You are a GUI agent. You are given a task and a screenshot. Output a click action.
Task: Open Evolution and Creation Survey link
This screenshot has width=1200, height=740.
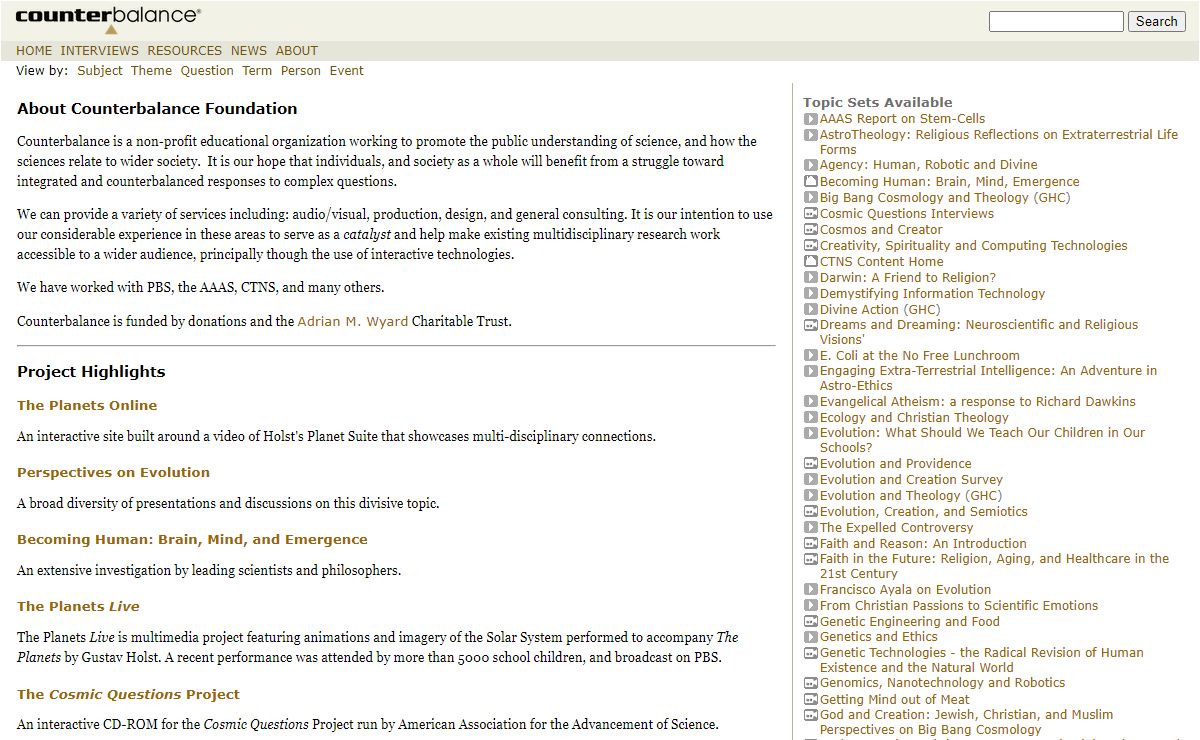[911, 480]
